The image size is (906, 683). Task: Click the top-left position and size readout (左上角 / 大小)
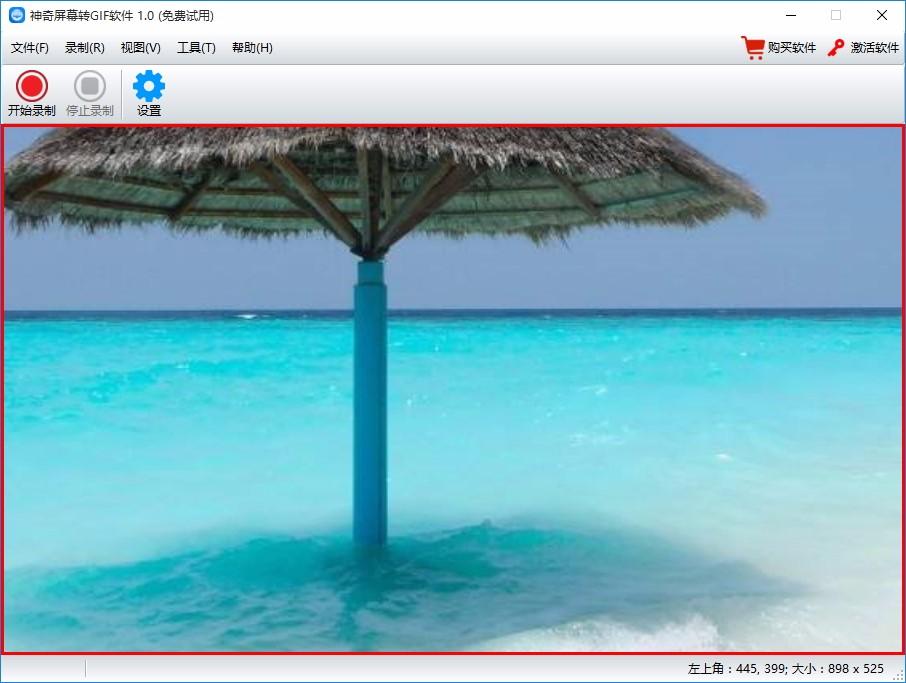[x=786, y=669]
